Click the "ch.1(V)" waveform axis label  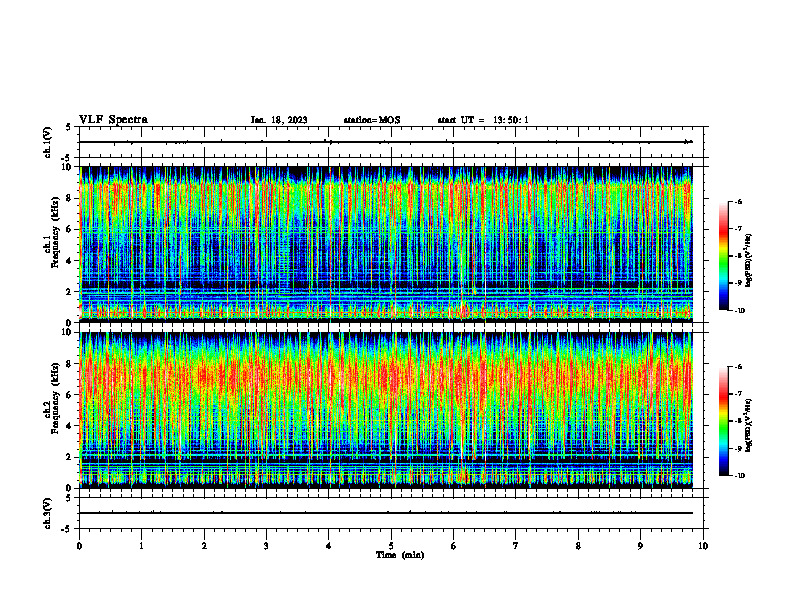(x=48, y=142)
